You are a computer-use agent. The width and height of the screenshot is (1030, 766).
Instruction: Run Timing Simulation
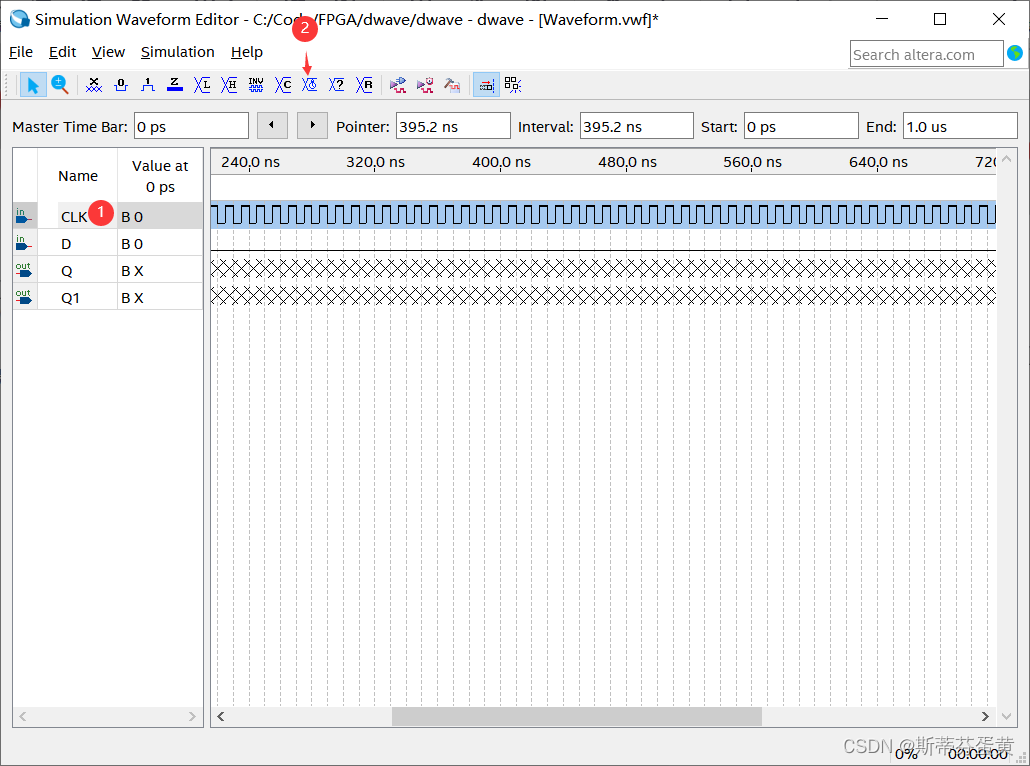[x=425, y=85]
